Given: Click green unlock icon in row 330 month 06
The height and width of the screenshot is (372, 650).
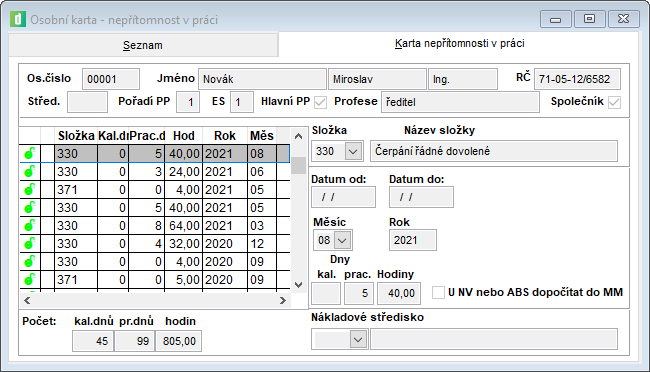Looking at the screenshot, I should click(x=29, y=171).
